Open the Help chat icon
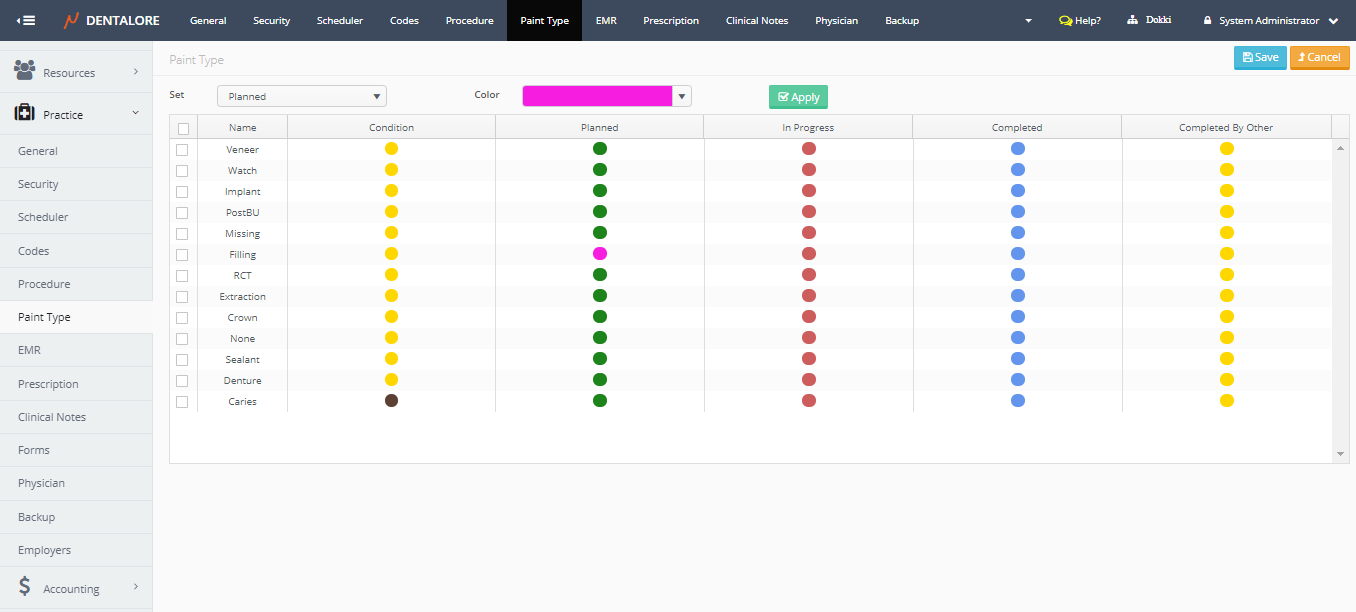 pos(1066,20)
